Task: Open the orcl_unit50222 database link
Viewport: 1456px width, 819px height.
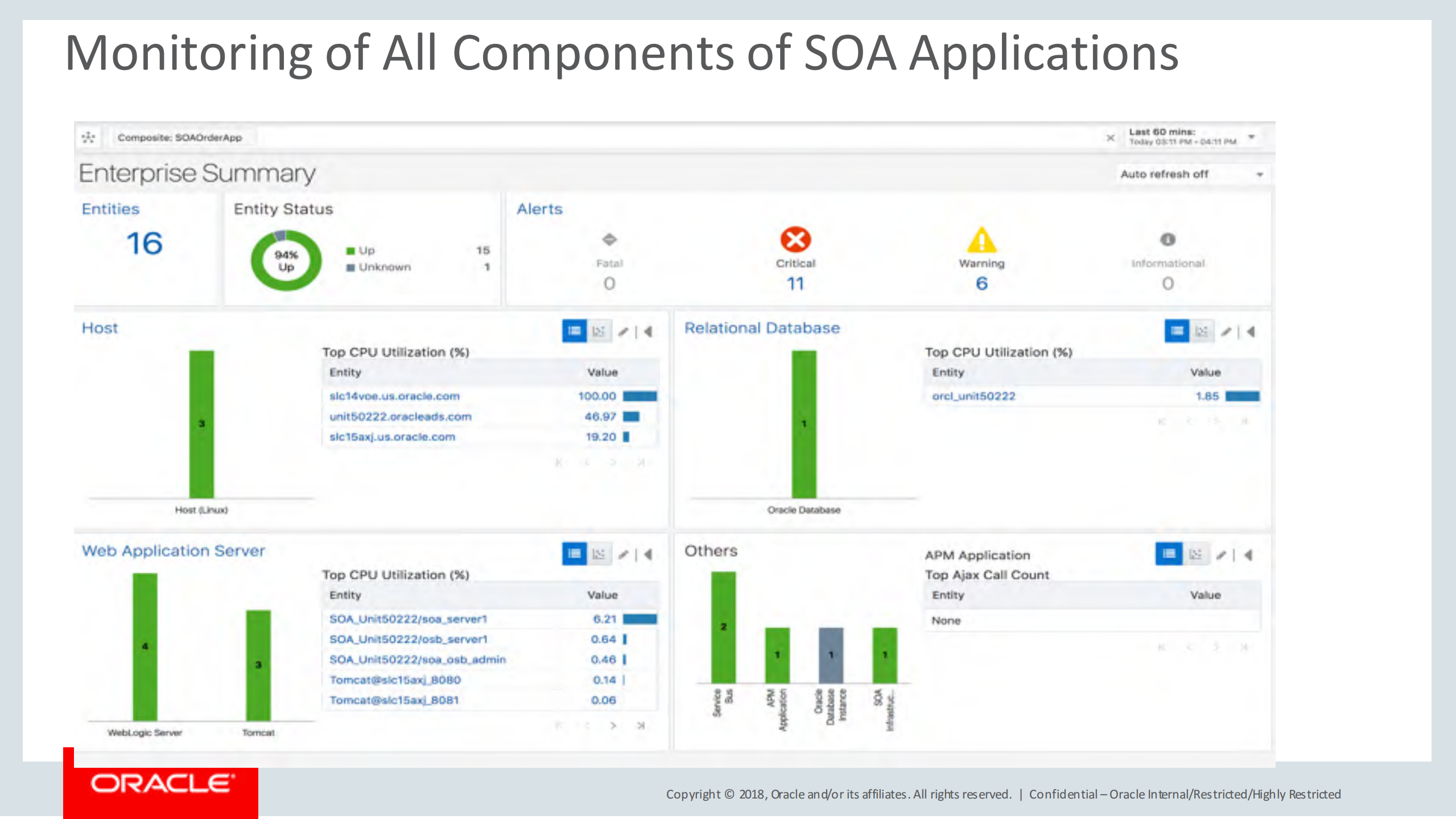Action: point(974,396)
